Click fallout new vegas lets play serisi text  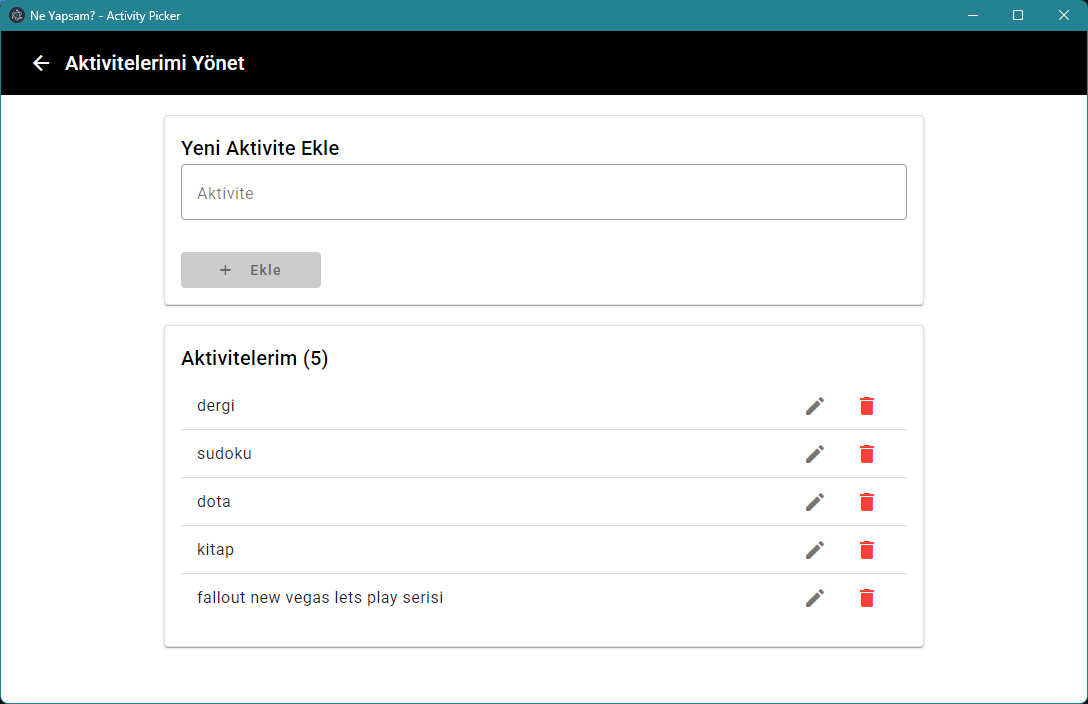pos(320,598)
